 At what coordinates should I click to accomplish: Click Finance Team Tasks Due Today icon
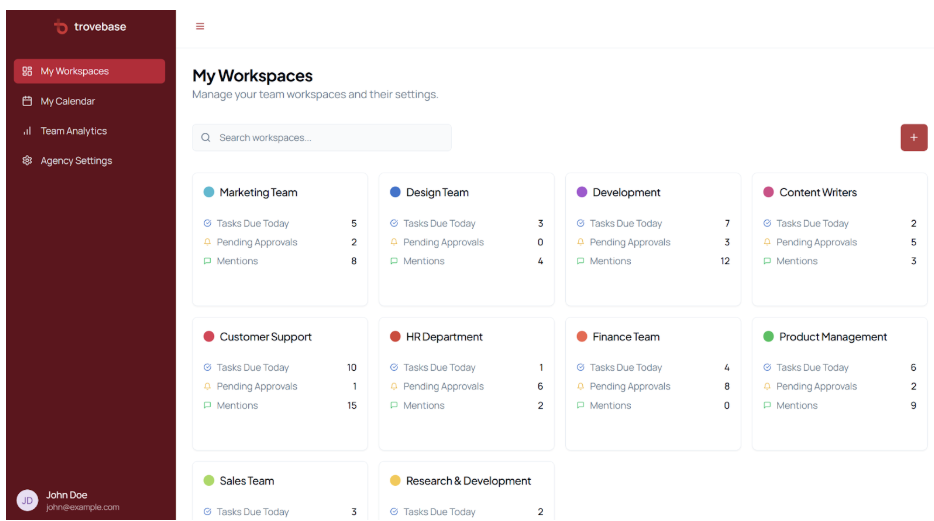click(580, 367)
